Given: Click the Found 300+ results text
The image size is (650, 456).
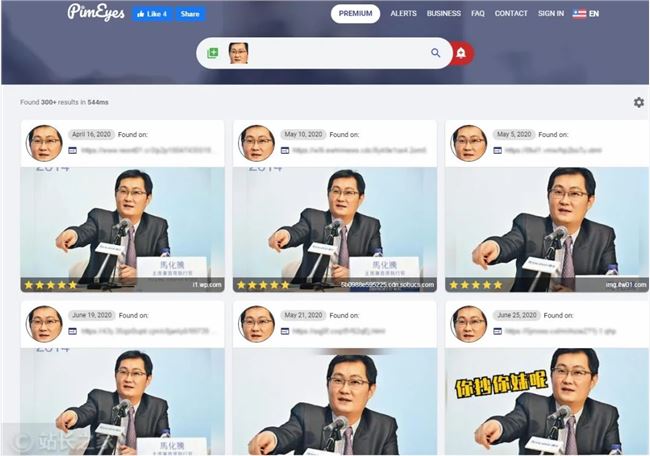Looking at the screenshot, I should pos(64,102).
